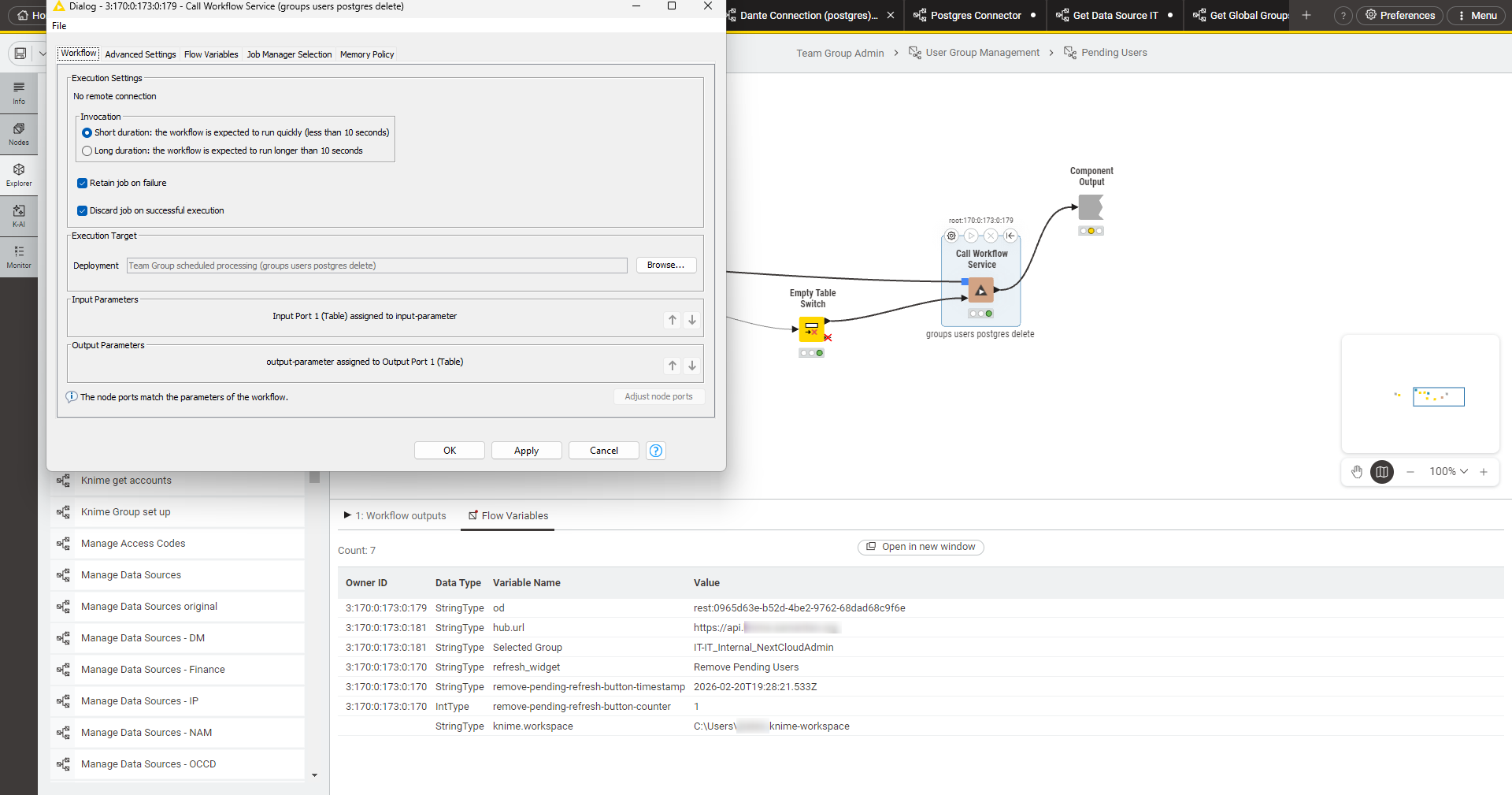The image size is (1512, 795).
Task: Click the Call Workflow Service node icon
Action: pyautogui.click(x=980, y=291)
